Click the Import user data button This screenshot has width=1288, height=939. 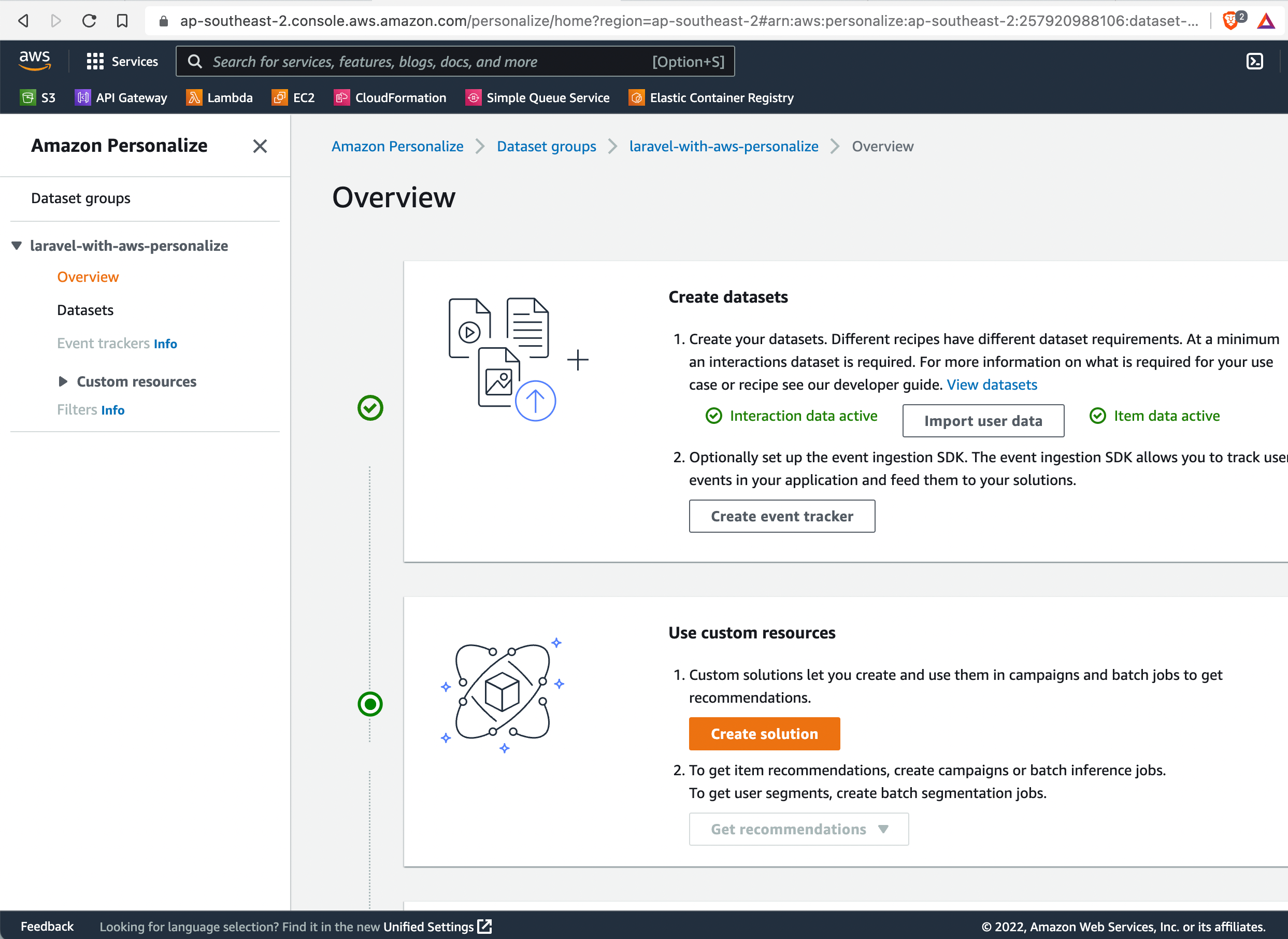(983, 421)
